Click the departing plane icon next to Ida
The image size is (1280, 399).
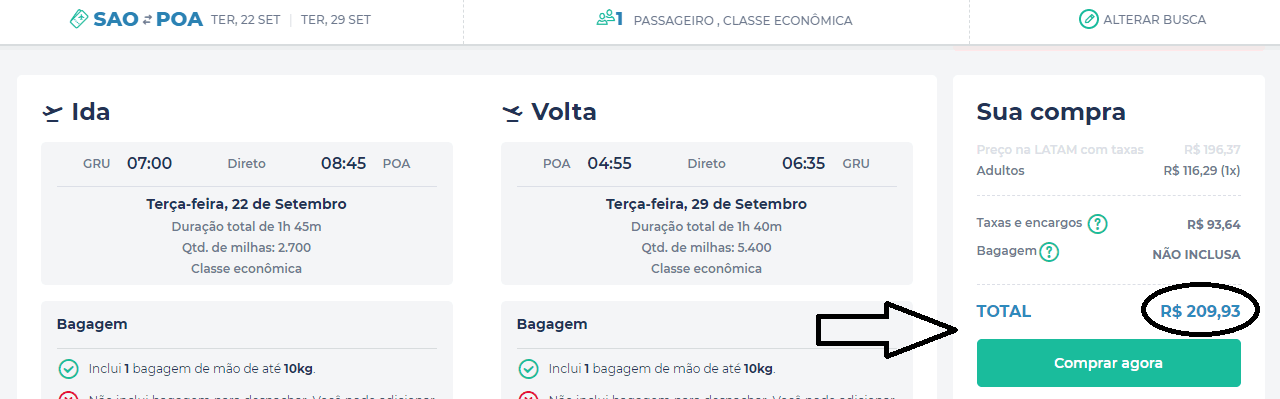(x=53, y=113)
